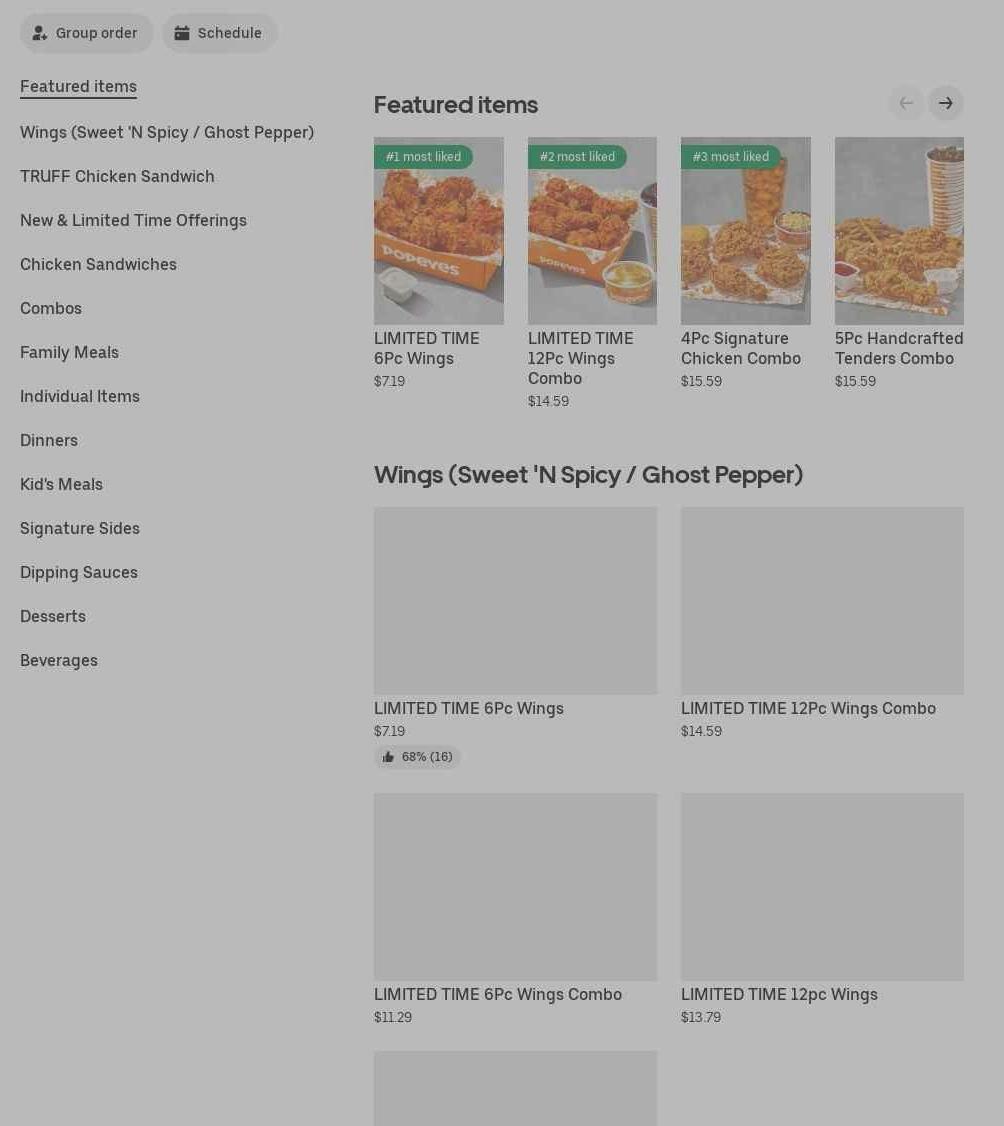Open the Featured items menu section
1004x1126 pixels.
[x=78, y=86]
